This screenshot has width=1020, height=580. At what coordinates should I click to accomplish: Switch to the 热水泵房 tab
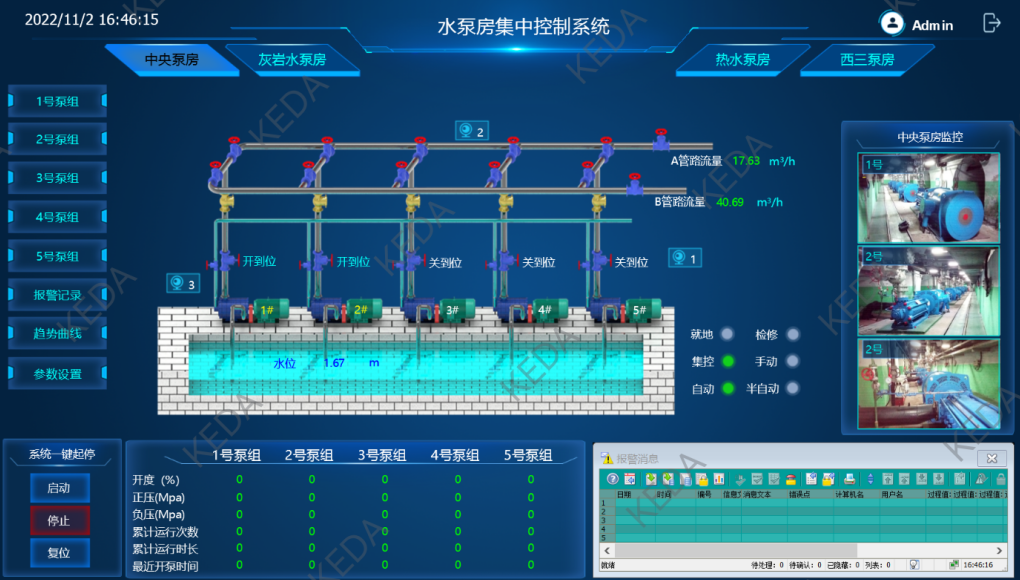pos(742,60)
